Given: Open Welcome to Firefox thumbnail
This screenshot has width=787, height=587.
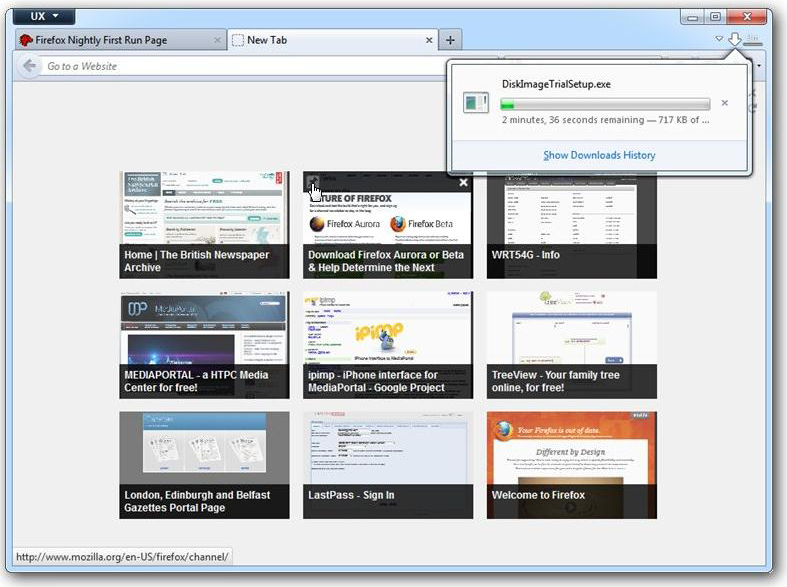Looking at the screenshot, I should [x=572, y=465].
